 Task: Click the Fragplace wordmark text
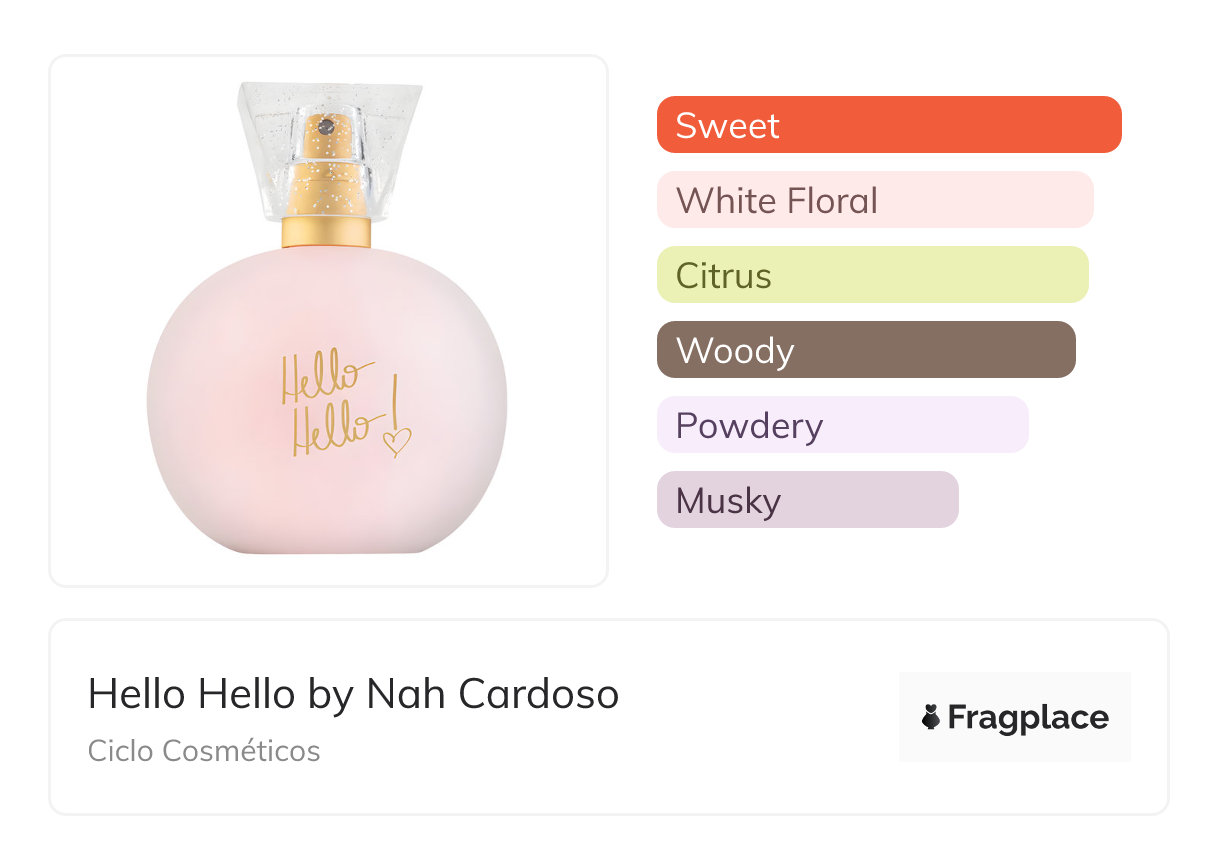pyautogui.click(x=1028, y=717)
